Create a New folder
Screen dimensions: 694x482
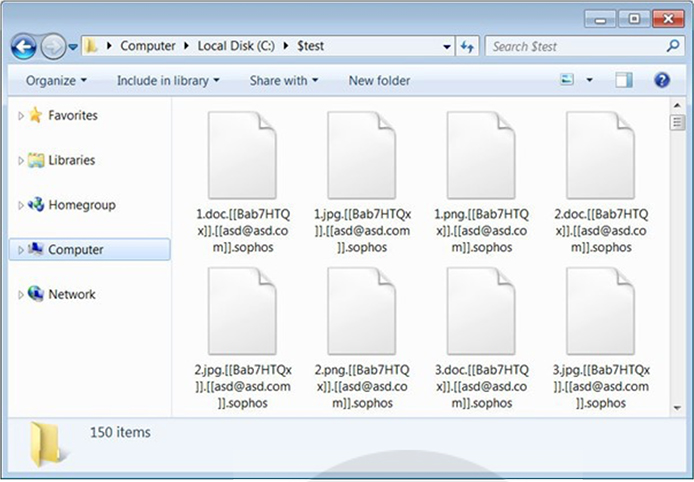[x=379, y=81]
